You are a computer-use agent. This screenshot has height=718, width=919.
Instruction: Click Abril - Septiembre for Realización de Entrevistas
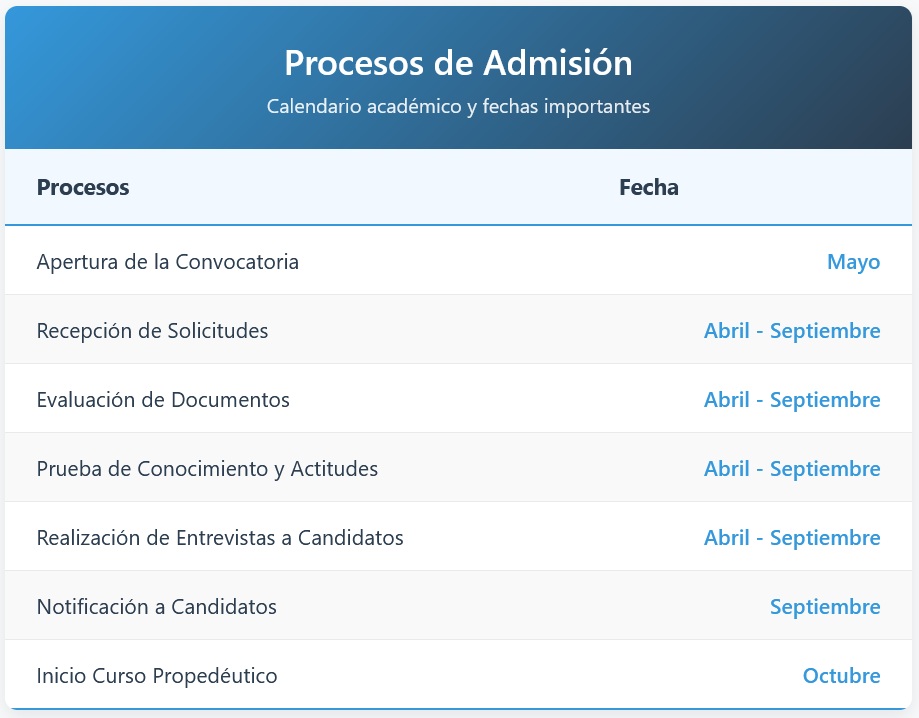pyautogui.click(x=792, y=538)
